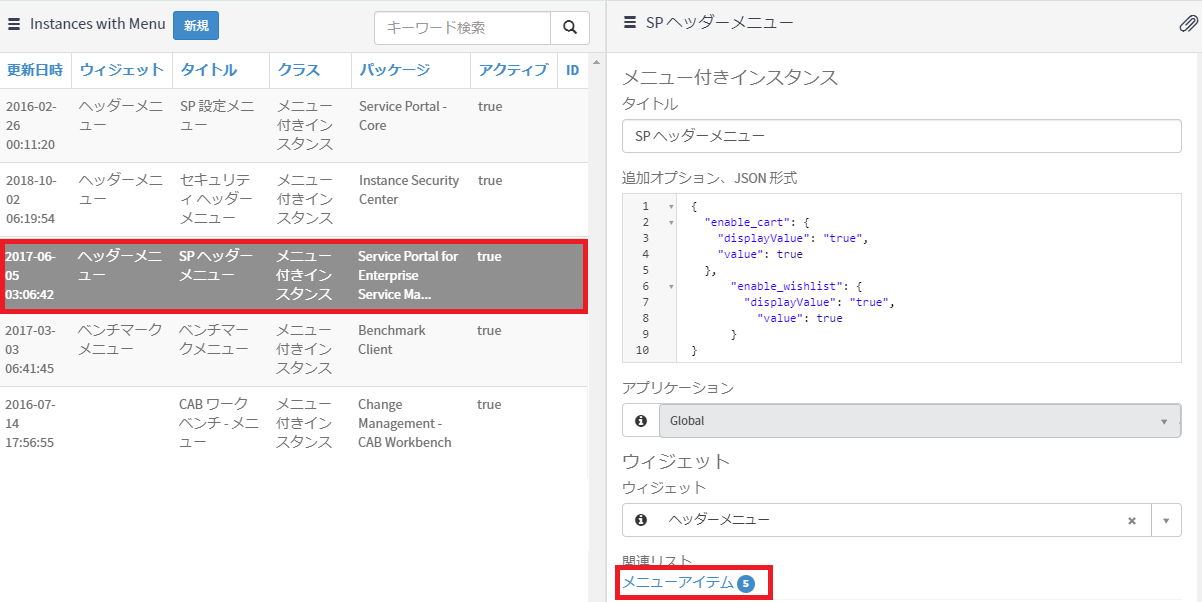Select the CAB ワークベンチ - メニュー row title

pyautogui.click(x=219, y=423)
